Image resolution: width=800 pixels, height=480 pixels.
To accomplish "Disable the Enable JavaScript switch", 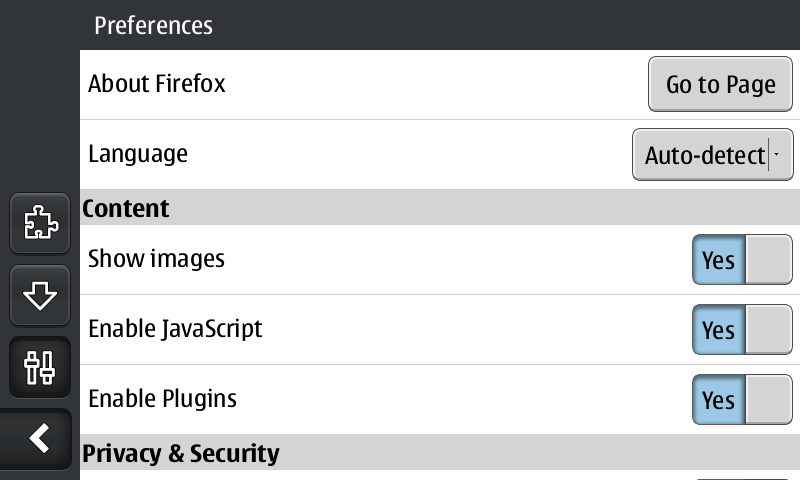I will point(742,330).
